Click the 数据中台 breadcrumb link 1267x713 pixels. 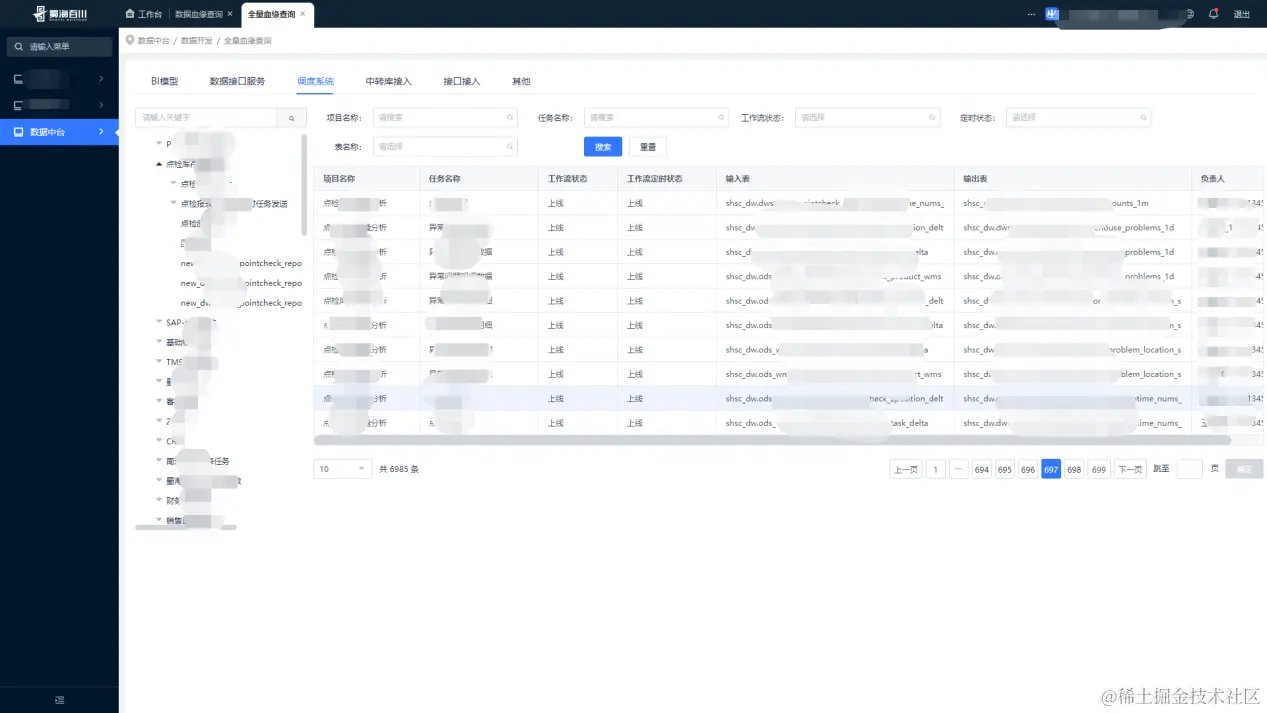[153, 41]
